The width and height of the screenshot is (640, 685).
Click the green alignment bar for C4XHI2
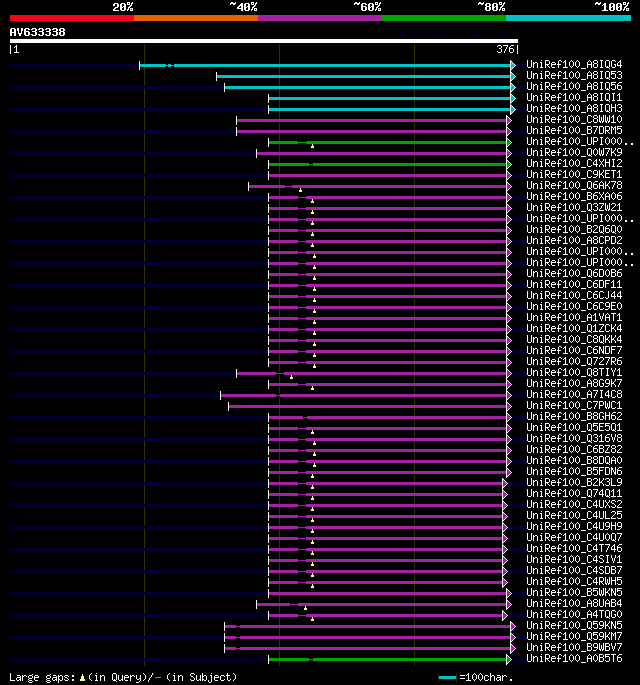coord(387,164)
